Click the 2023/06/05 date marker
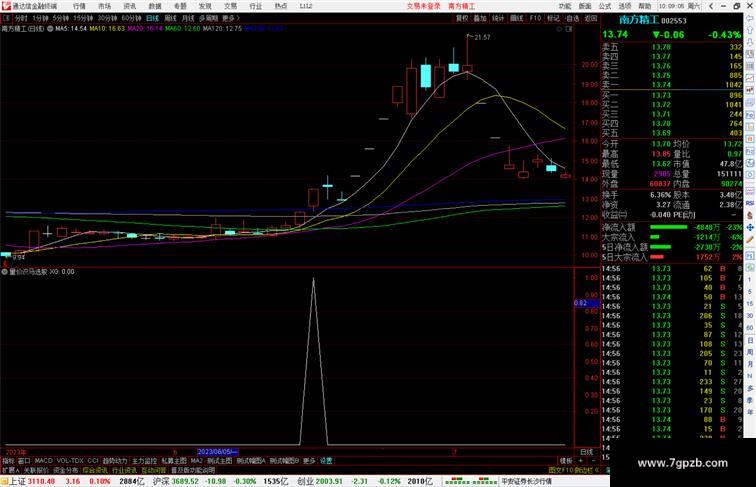 point(217,452)
